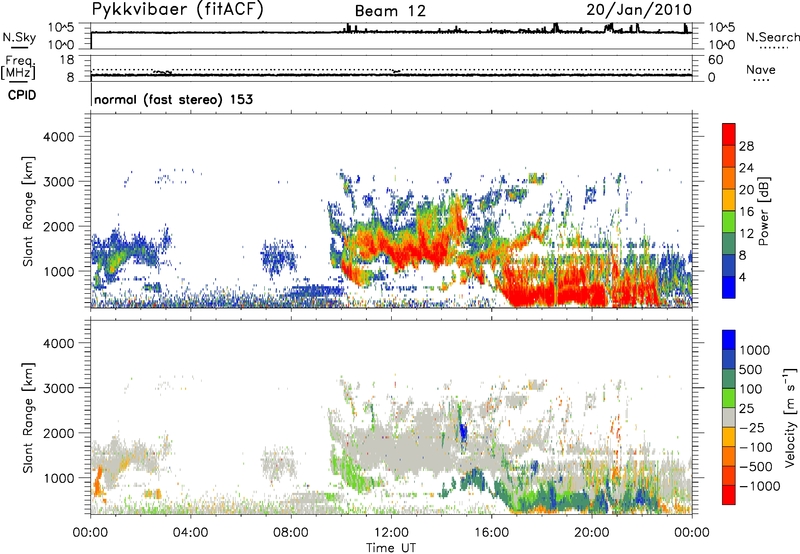Click the 20/Jan/2010 date label
This screenshot has width=800, height=554.
(x=639, y=10)
